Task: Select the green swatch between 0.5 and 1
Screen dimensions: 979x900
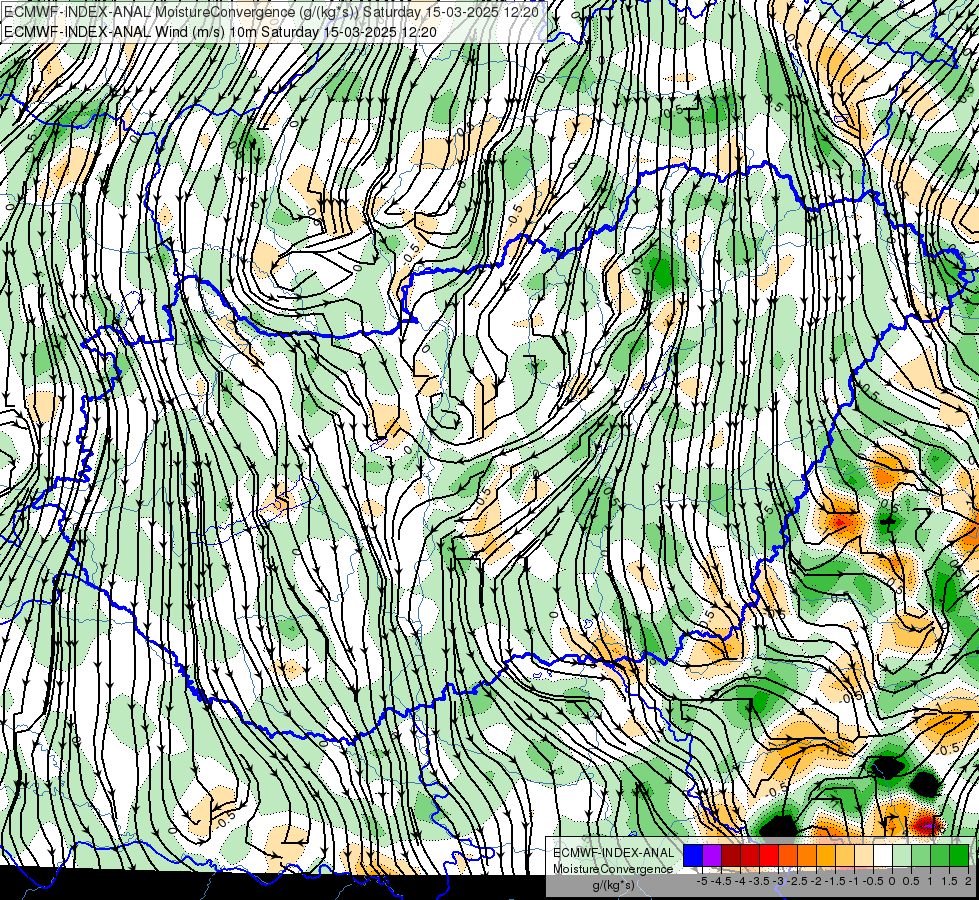Action: click(920, 855)
